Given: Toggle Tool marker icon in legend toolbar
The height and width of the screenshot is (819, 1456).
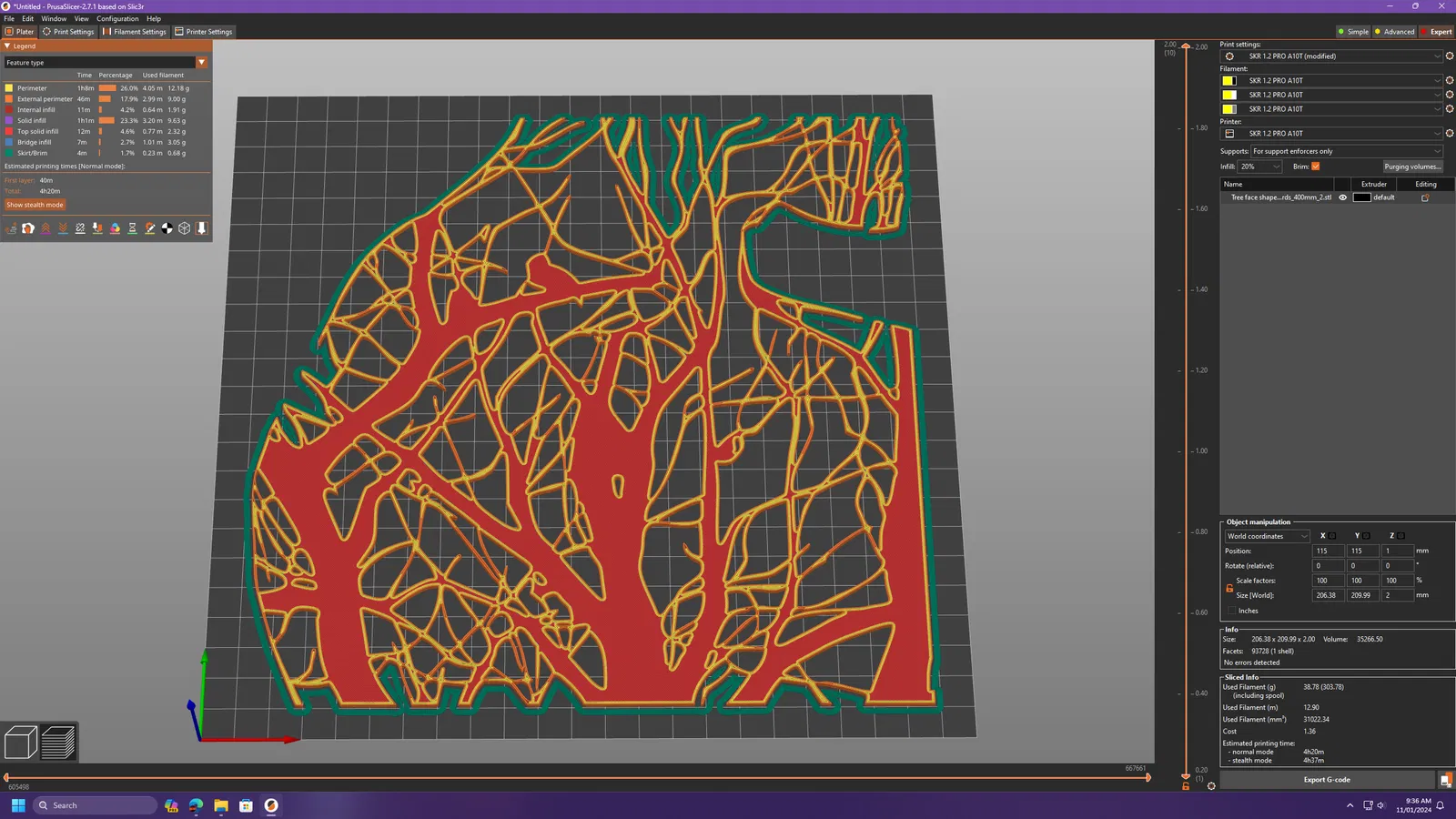Looking at the screenshot, I should (201, 228).
